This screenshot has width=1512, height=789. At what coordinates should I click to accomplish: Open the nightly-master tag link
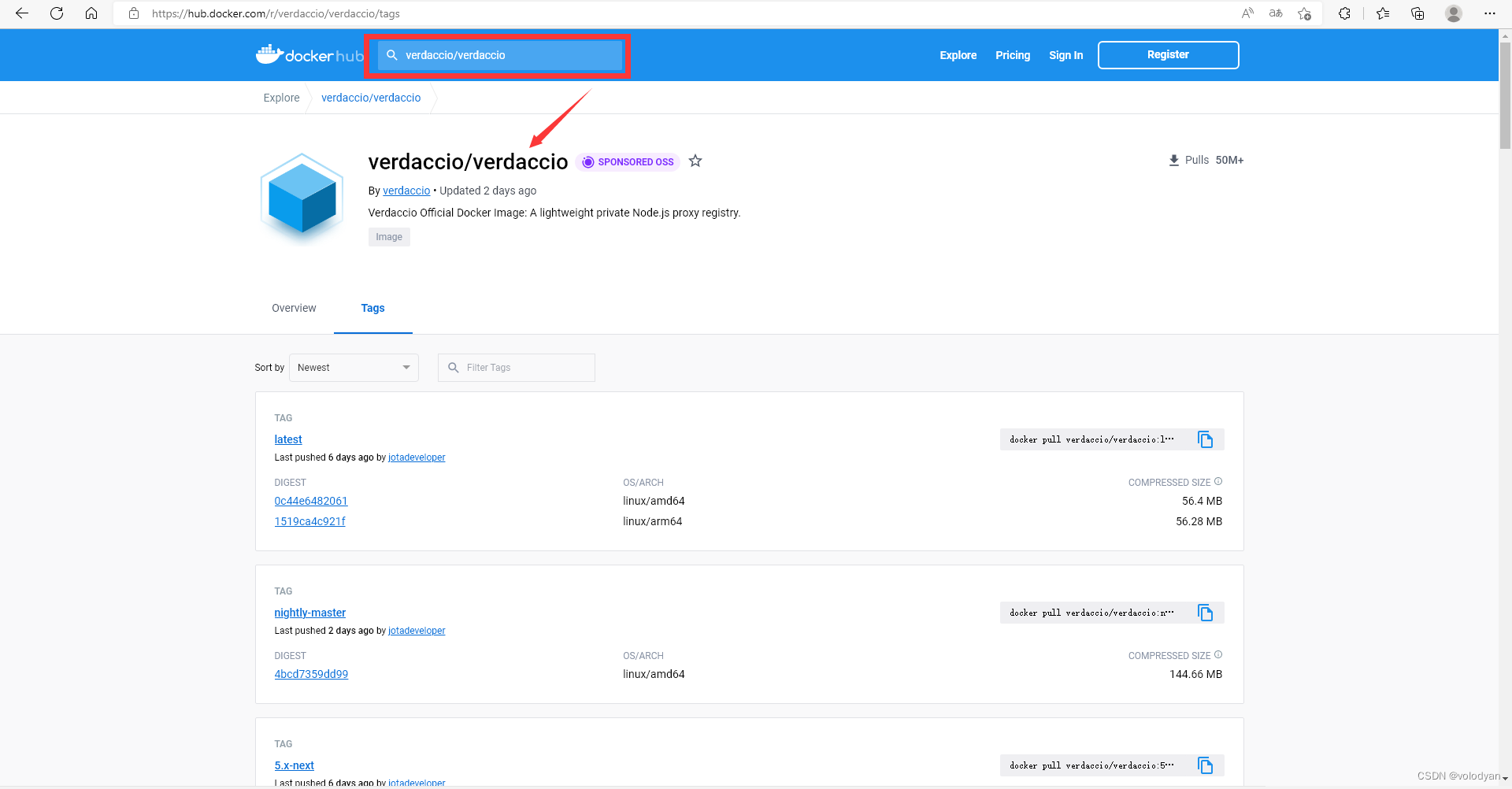coord(309,613)
